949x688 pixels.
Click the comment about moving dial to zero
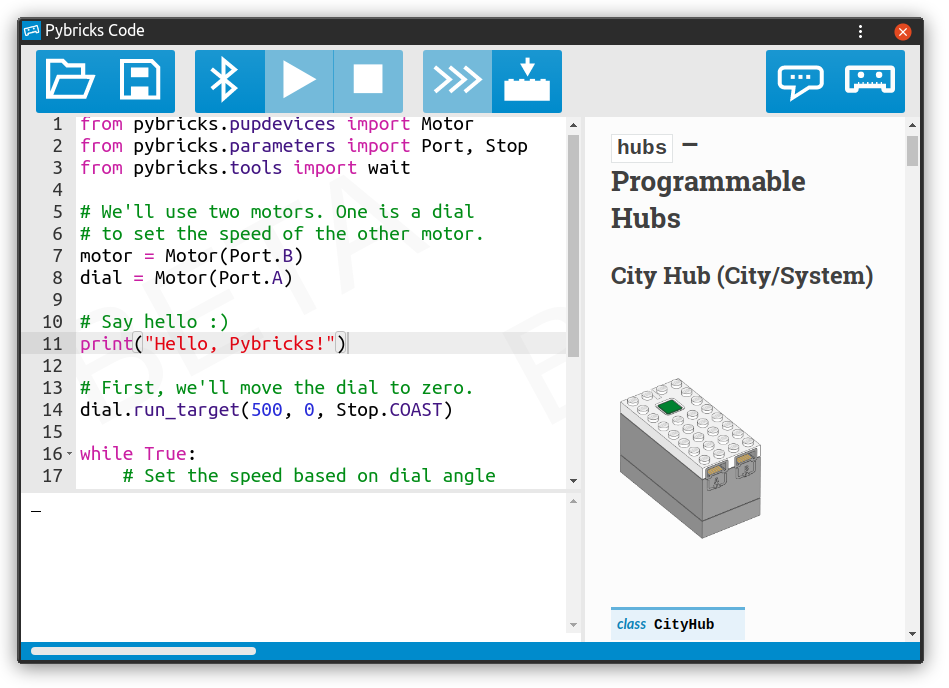click(276, 388)
